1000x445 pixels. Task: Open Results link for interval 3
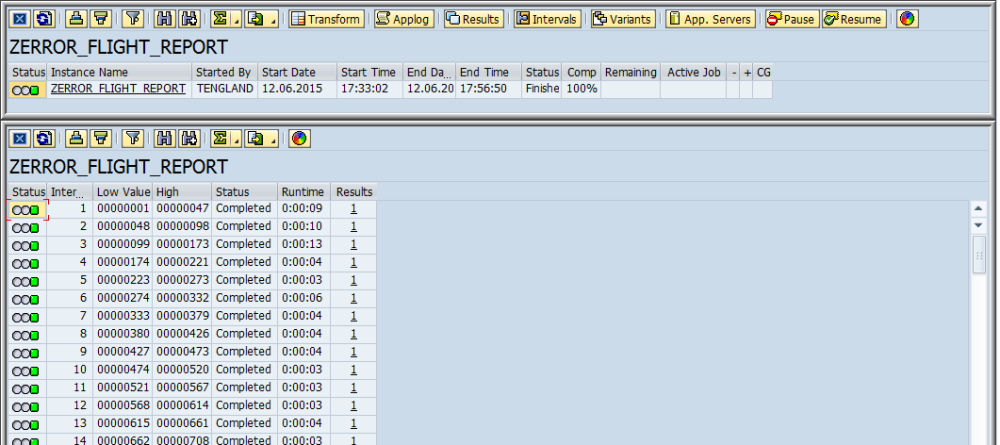(353, 244)
